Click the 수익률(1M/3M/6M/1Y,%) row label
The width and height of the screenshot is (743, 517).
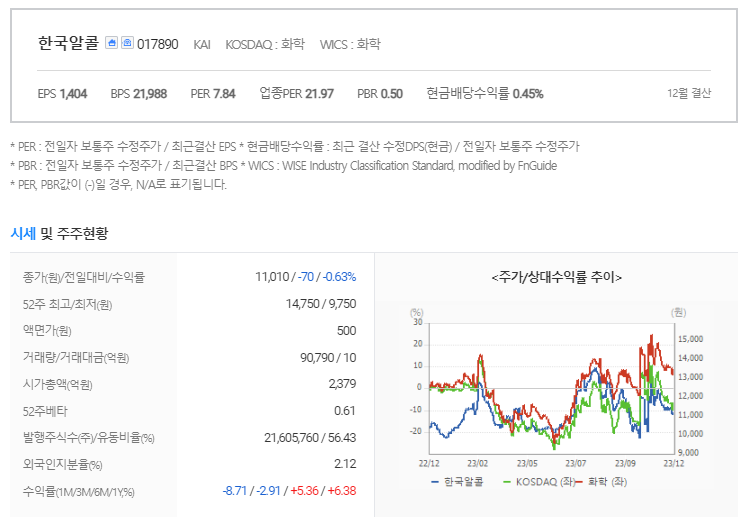[78, 492]
